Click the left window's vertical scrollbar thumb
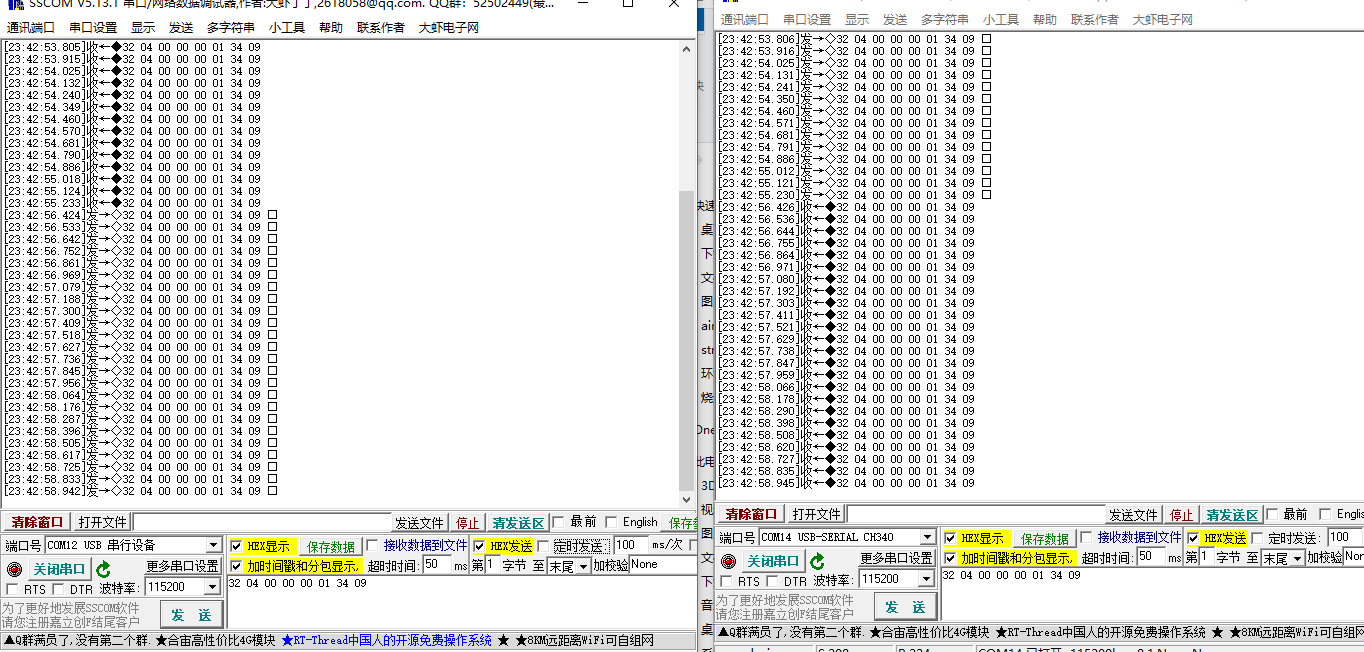 (686, 340)
